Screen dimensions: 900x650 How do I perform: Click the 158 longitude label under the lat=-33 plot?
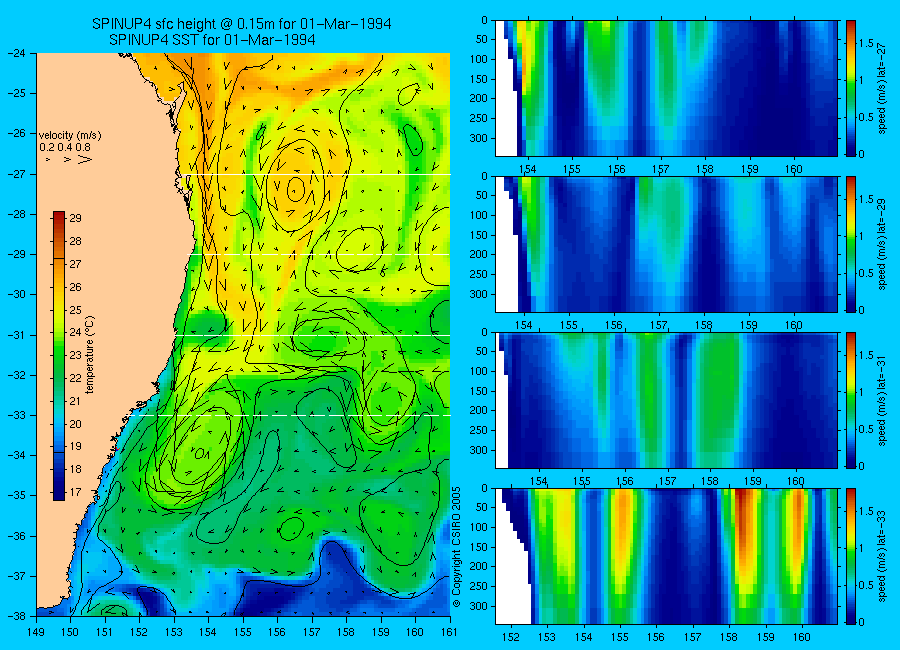(729, 637)
